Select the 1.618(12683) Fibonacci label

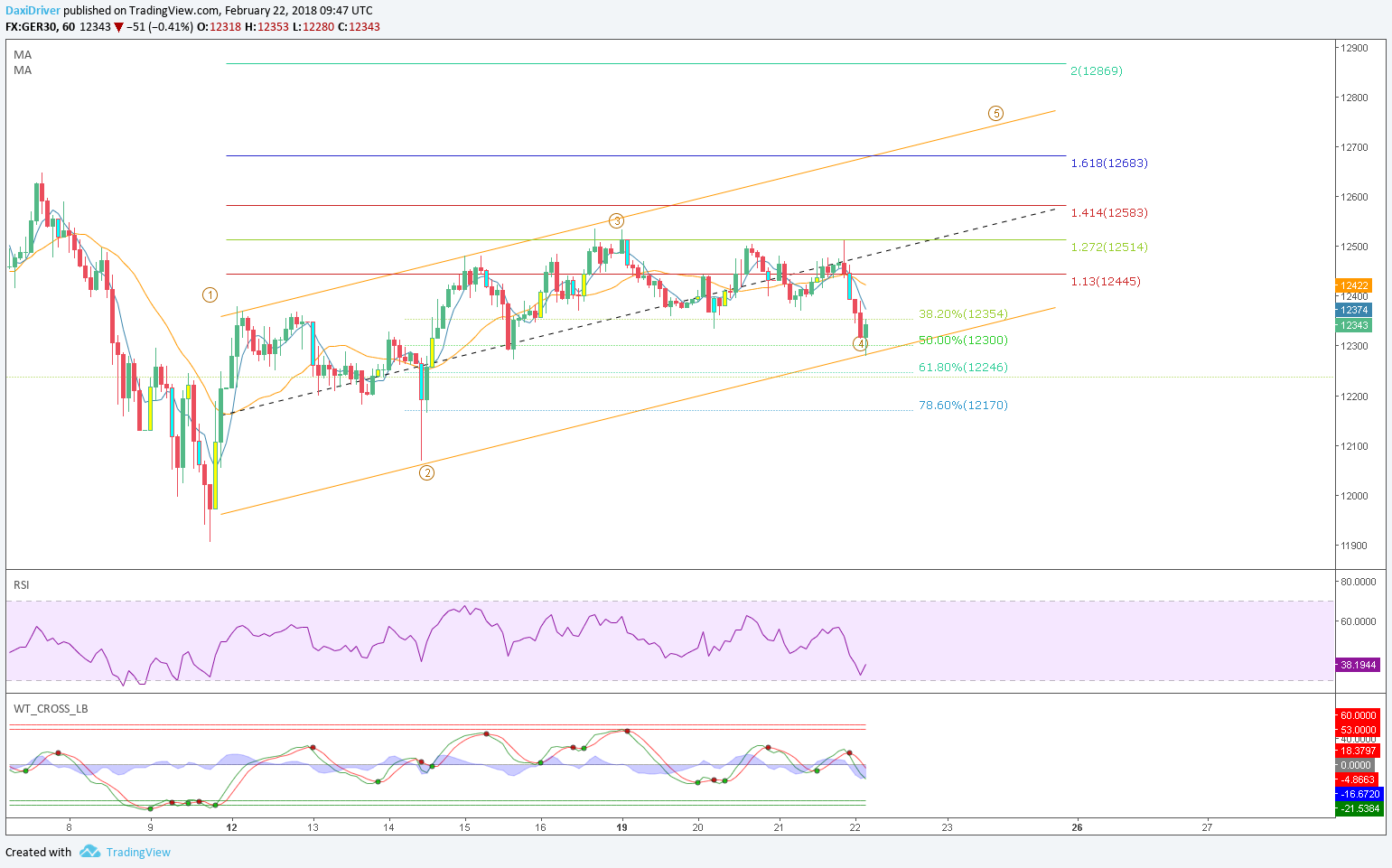coord(1109,163)
